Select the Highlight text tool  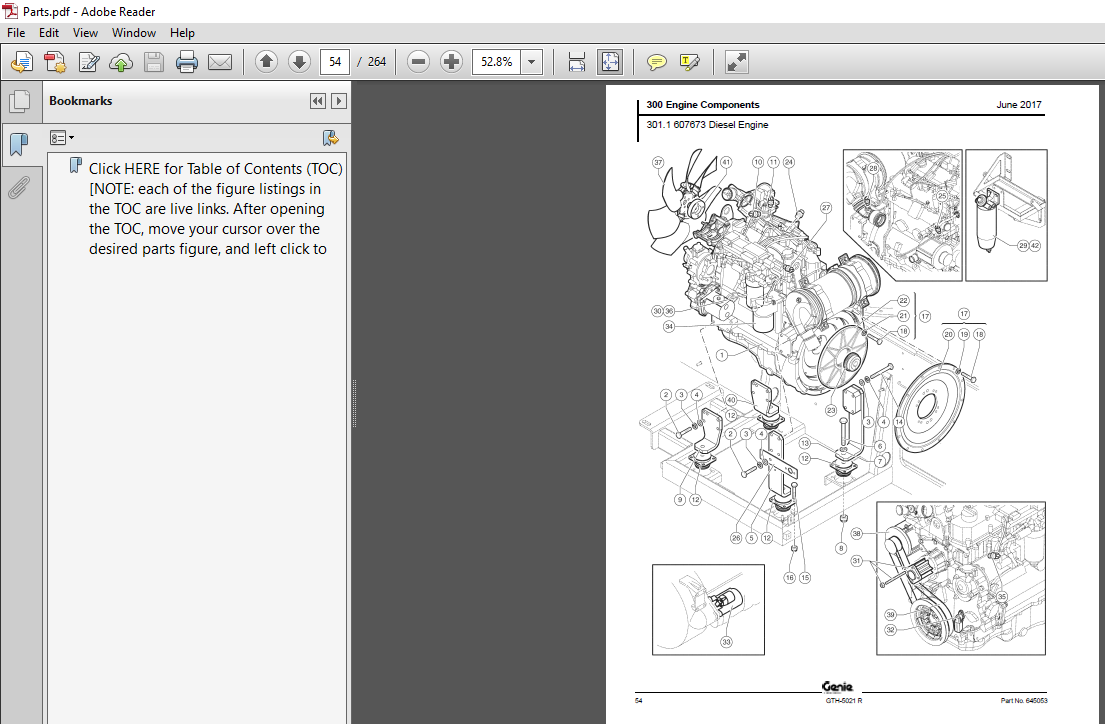689,62
